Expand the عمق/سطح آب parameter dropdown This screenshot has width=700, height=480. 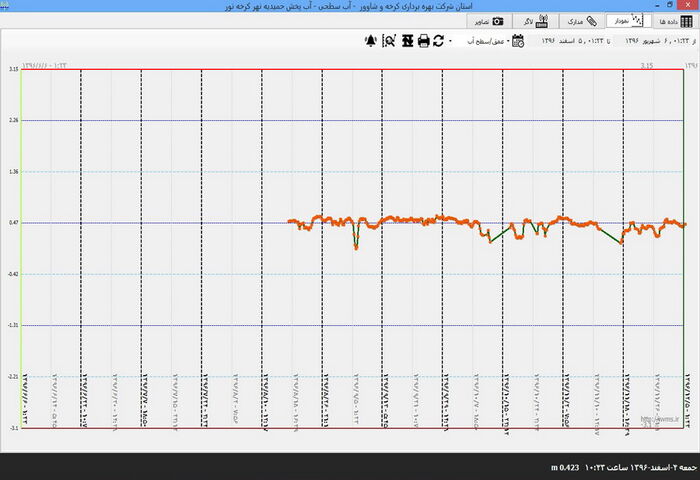(x=488, y=41)
